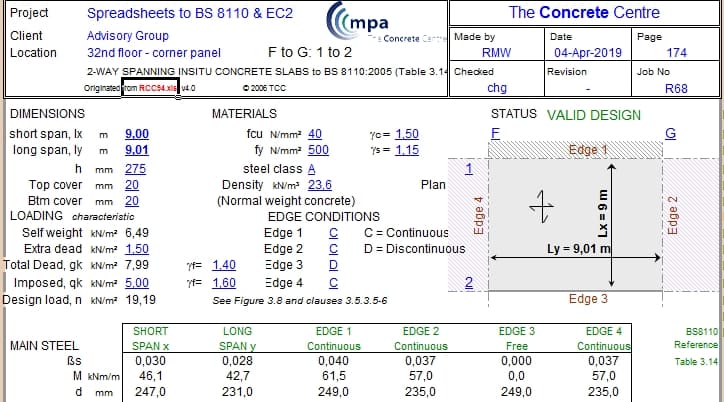Click gridline label G above the plan
The width and height of the screenshot is (724, 402).
(x=670, y=134)
